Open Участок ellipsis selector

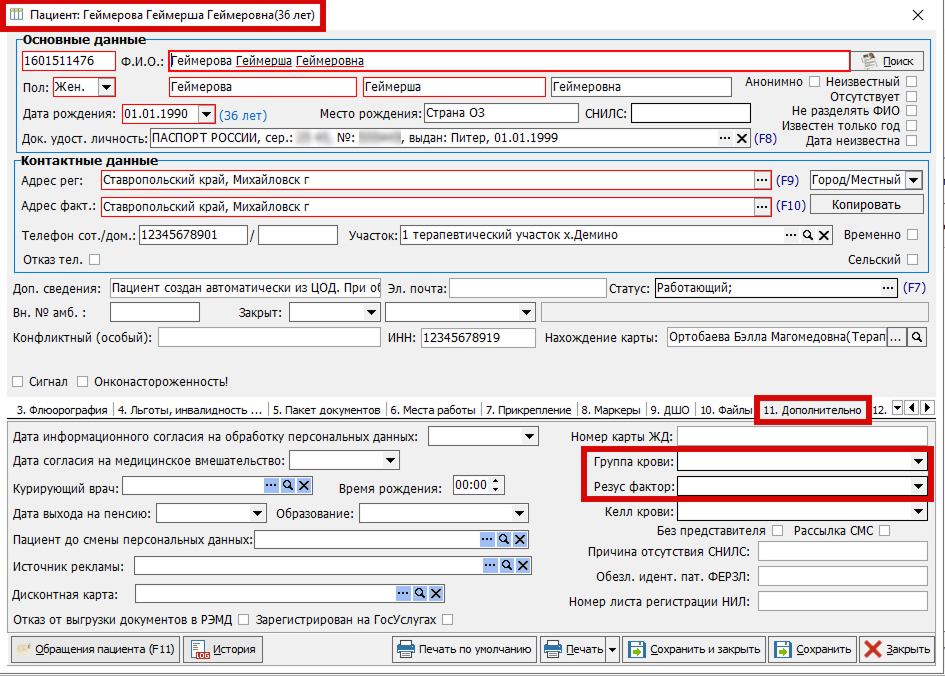(791, 235)
